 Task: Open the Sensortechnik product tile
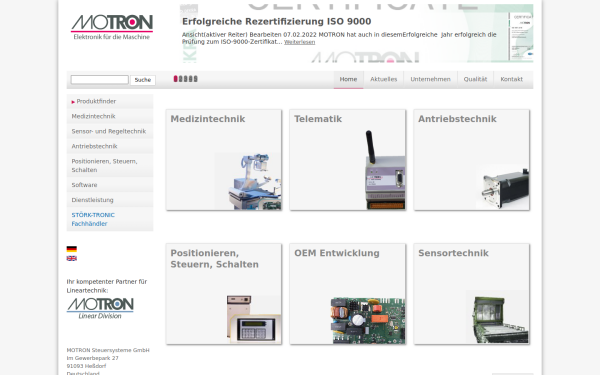tap(471, 294)
